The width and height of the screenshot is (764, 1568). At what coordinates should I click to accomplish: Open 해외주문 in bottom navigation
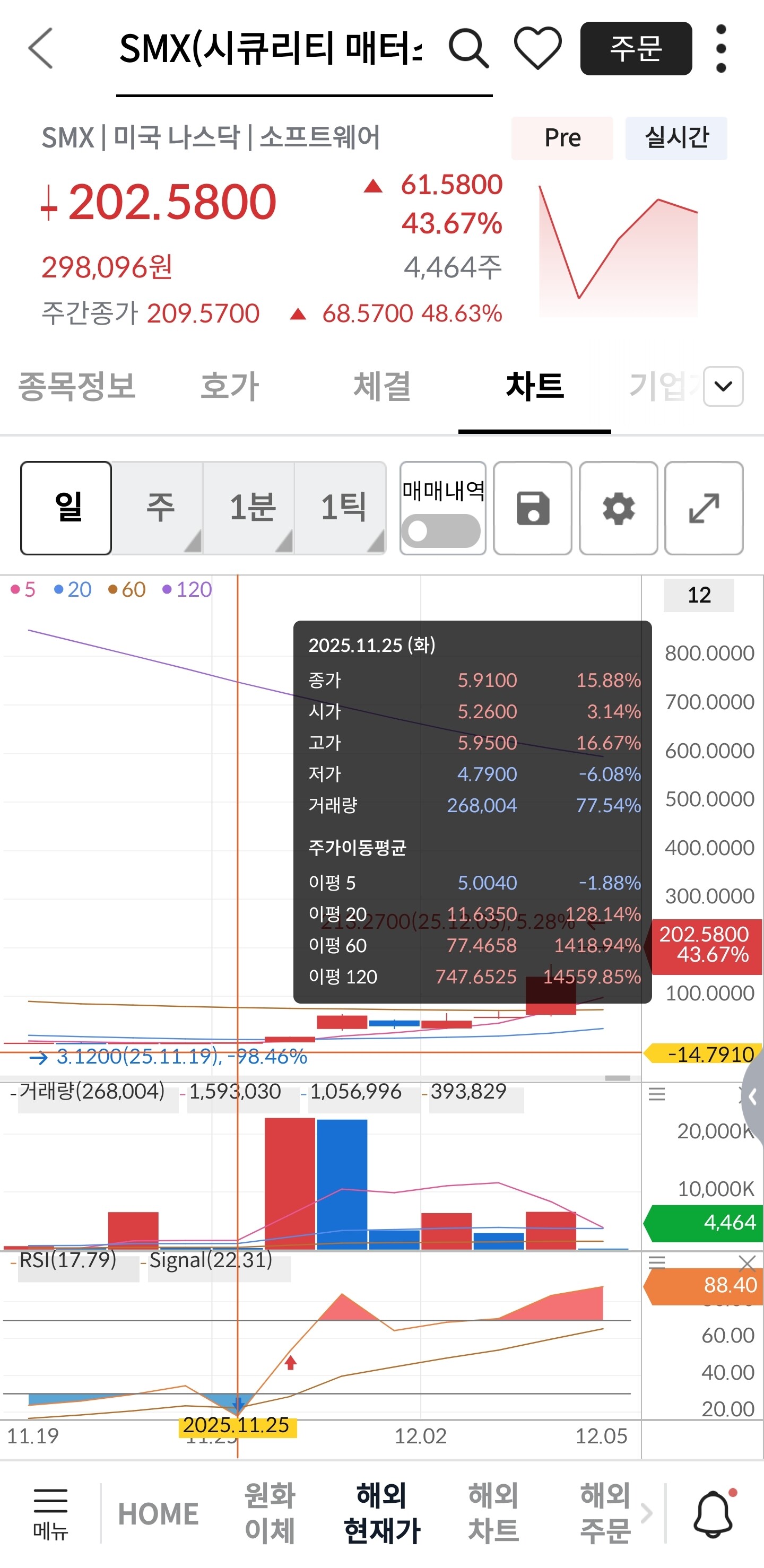(x=605, y=1514)
